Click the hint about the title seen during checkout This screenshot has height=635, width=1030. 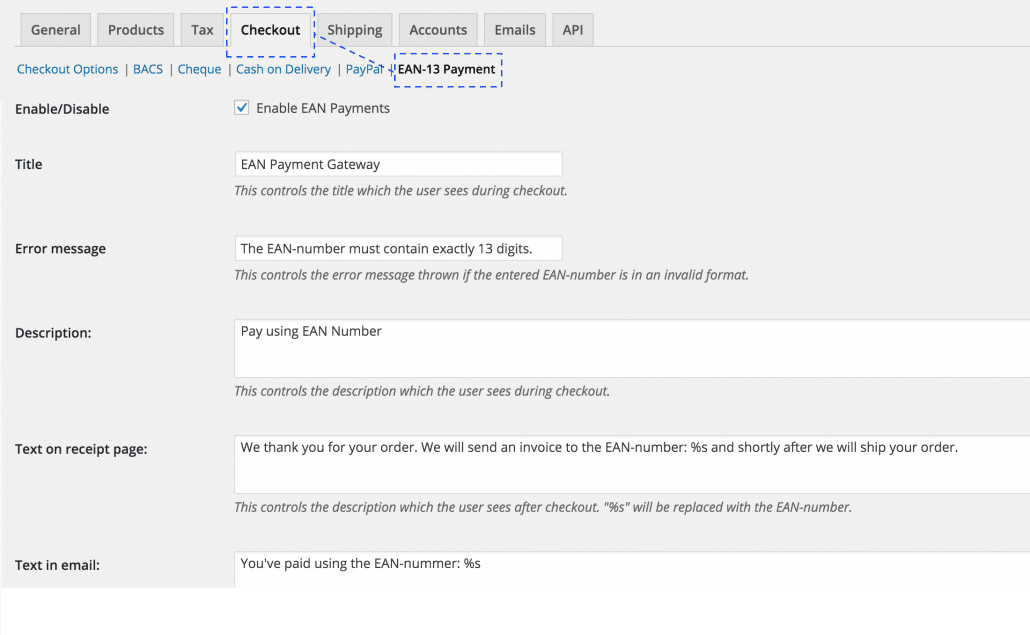(401, 191)
